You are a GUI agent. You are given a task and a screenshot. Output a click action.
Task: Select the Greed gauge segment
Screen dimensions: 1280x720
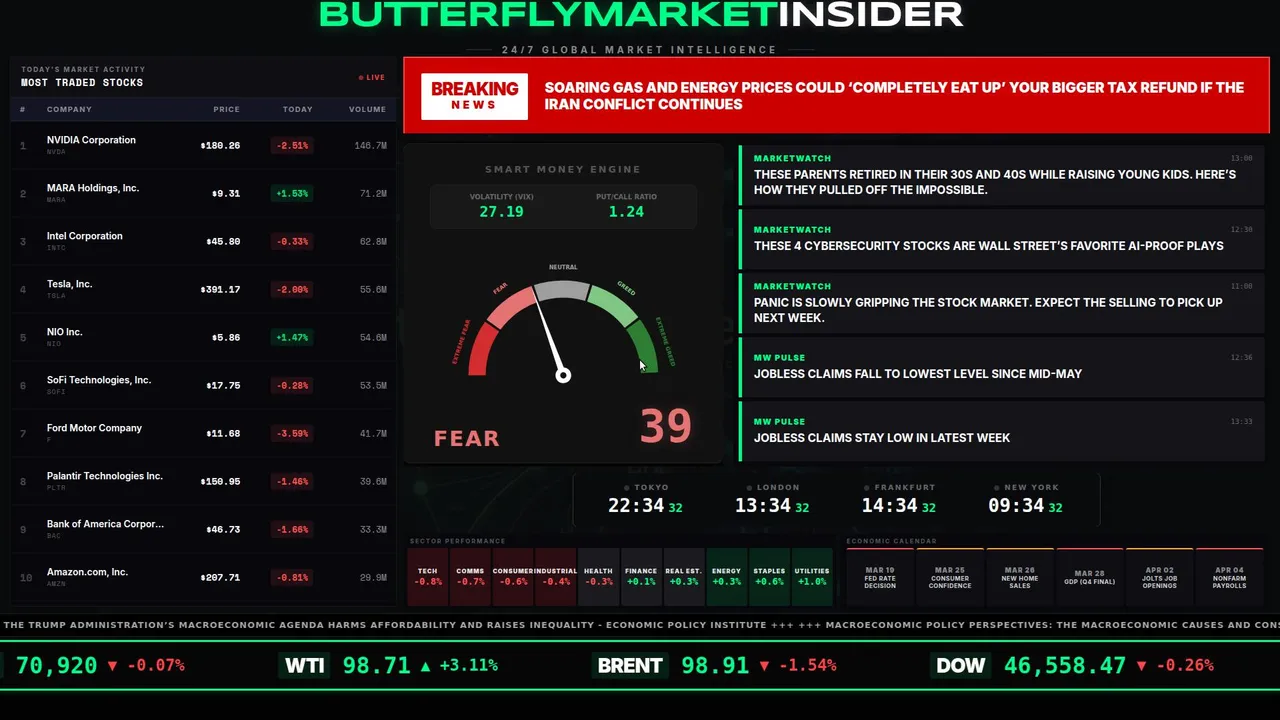[612, 305]
